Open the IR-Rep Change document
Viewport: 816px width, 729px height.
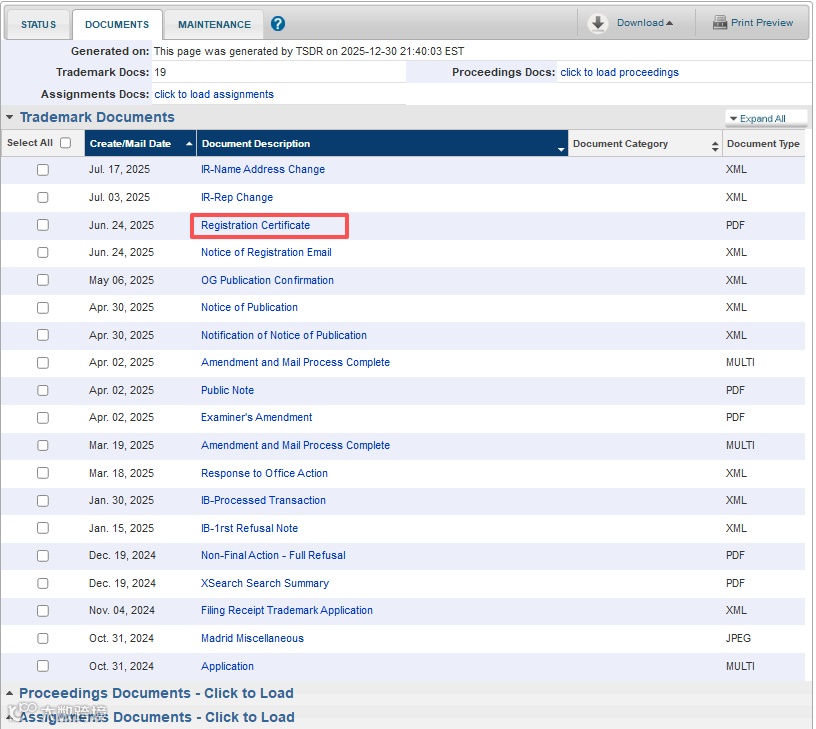(237, 197)
